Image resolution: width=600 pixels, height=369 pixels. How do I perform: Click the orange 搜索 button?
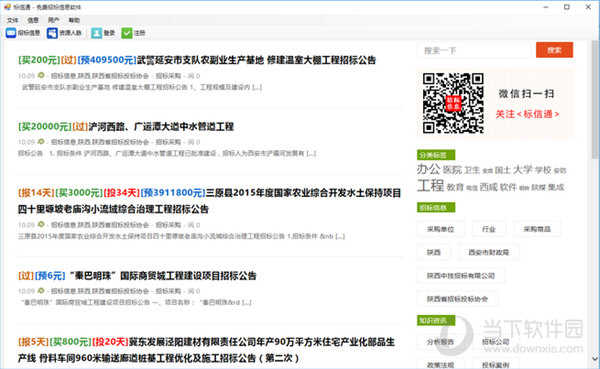[554, 50]
